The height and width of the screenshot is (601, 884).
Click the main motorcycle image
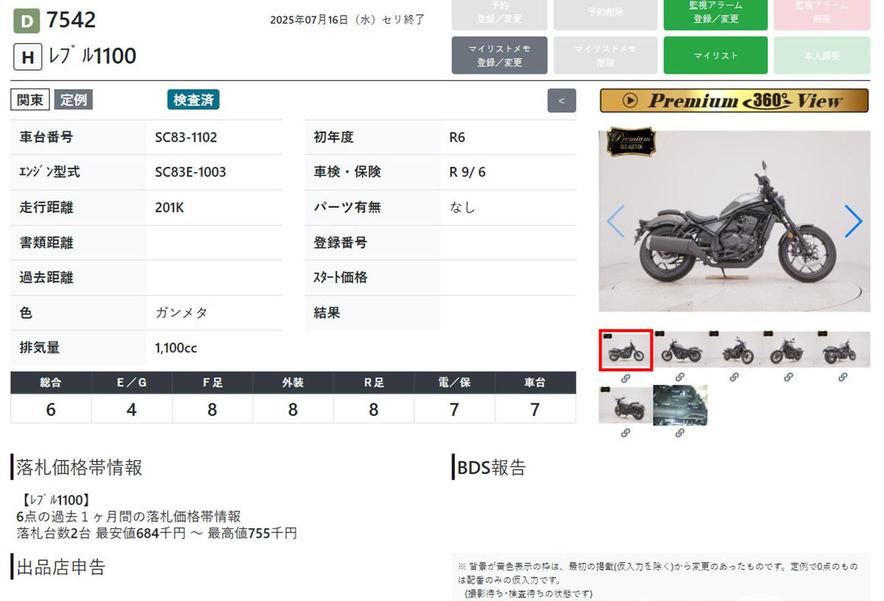734,221
